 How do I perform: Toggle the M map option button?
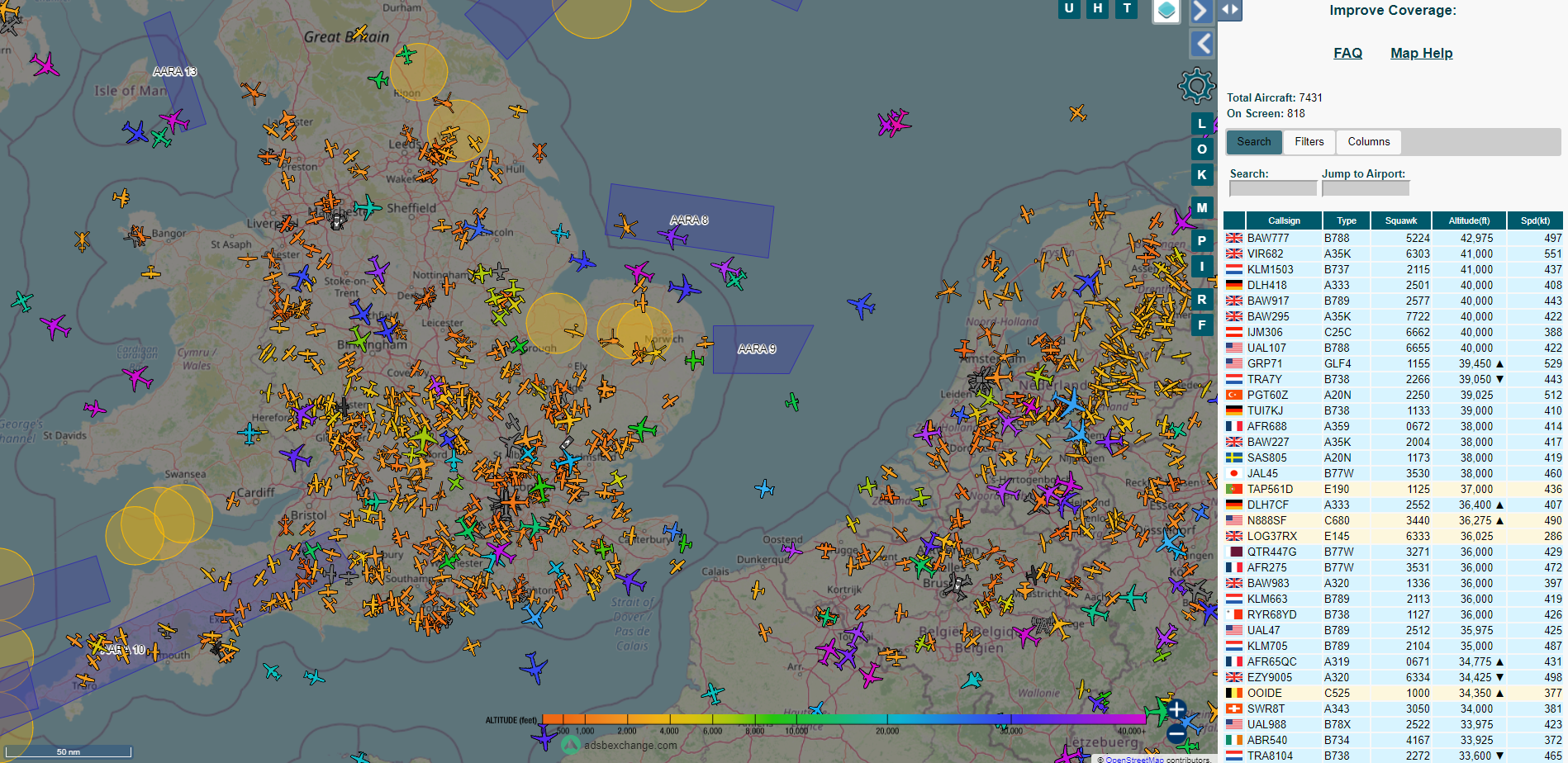click(x=1202, y=208)
